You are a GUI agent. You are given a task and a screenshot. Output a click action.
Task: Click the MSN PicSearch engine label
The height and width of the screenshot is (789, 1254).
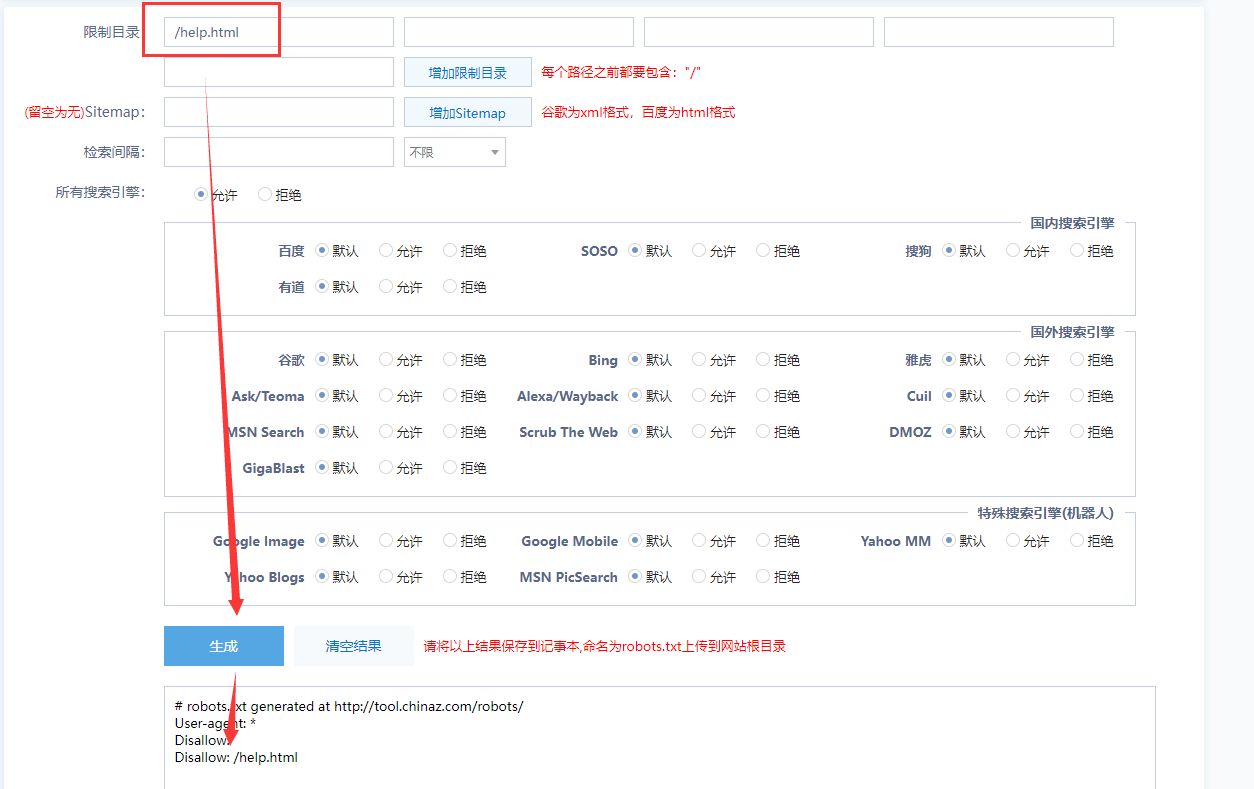tap(568, 577)
